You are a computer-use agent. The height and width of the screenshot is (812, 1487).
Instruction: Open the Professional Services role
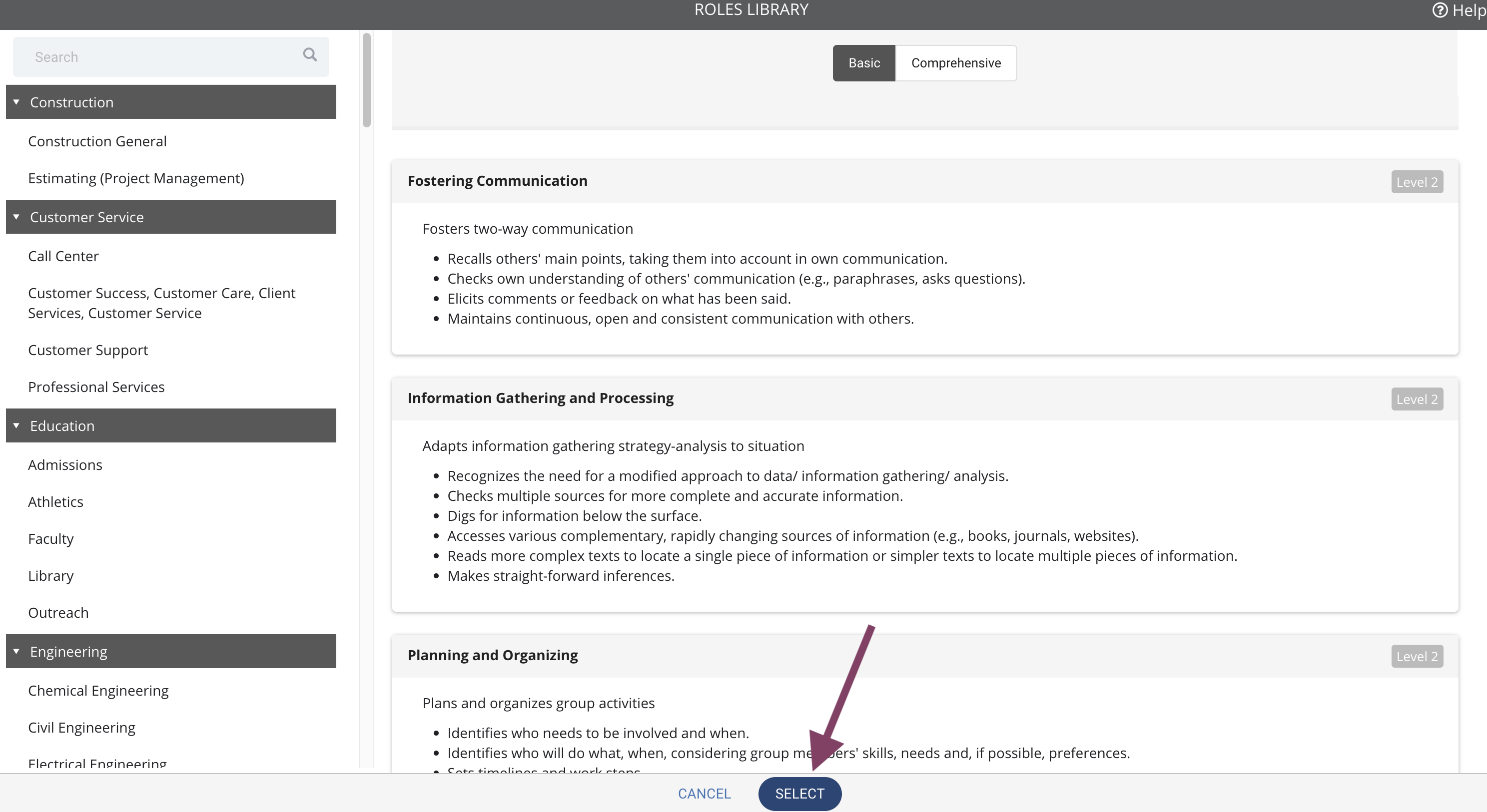coord(96,387)
